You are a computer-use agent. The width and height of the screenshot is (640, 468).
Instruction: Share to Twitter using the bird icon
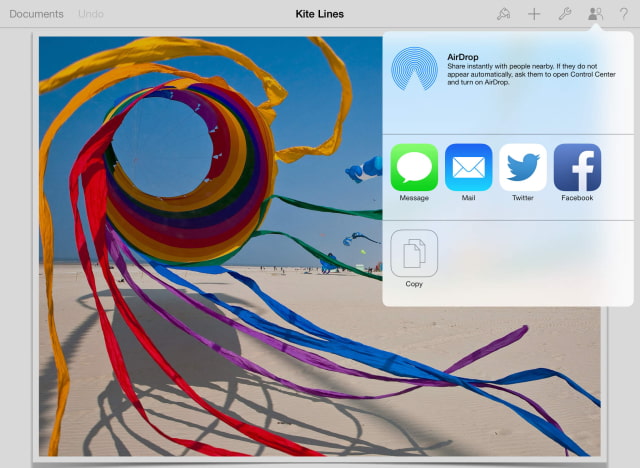[x=523, y=167]
